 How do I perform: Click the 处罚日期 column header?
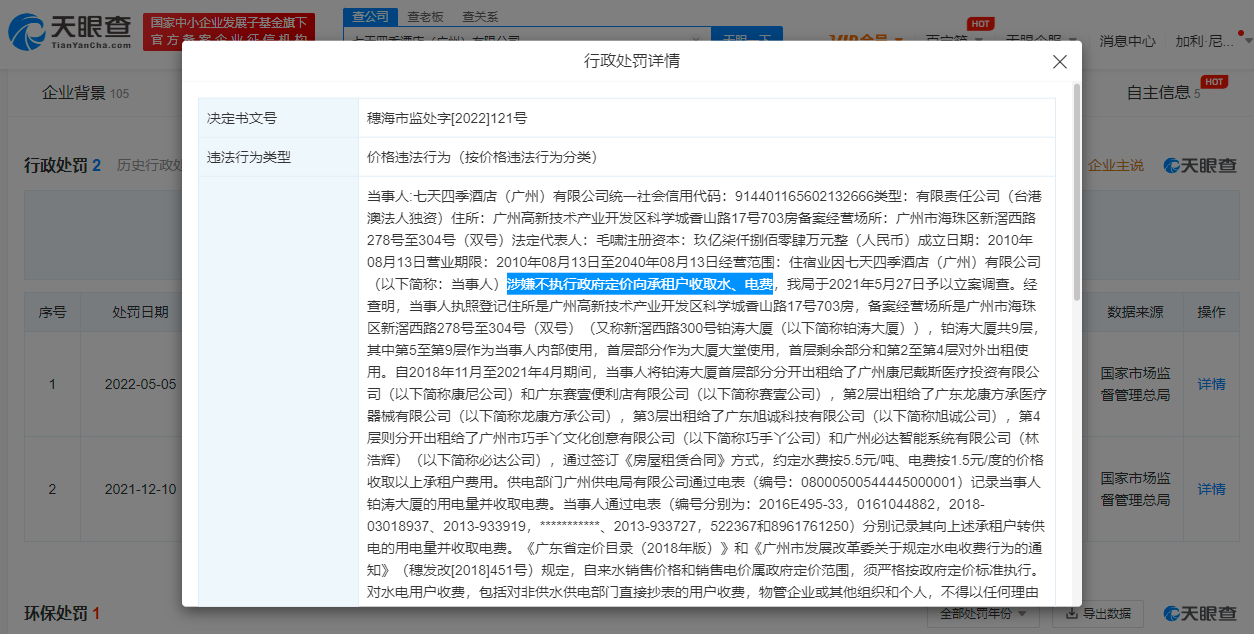140,313
